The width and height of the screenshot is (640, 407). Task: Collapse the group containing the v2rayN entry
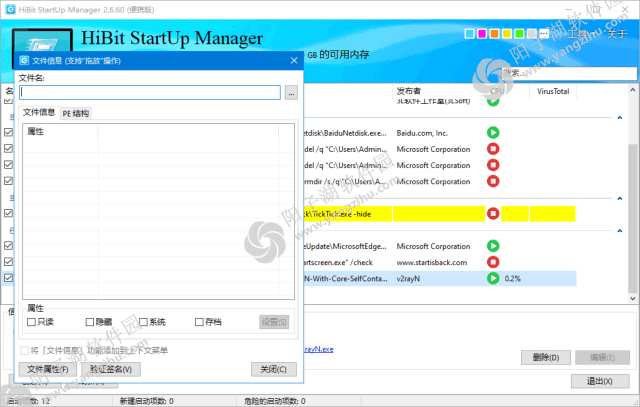point(620,231)
